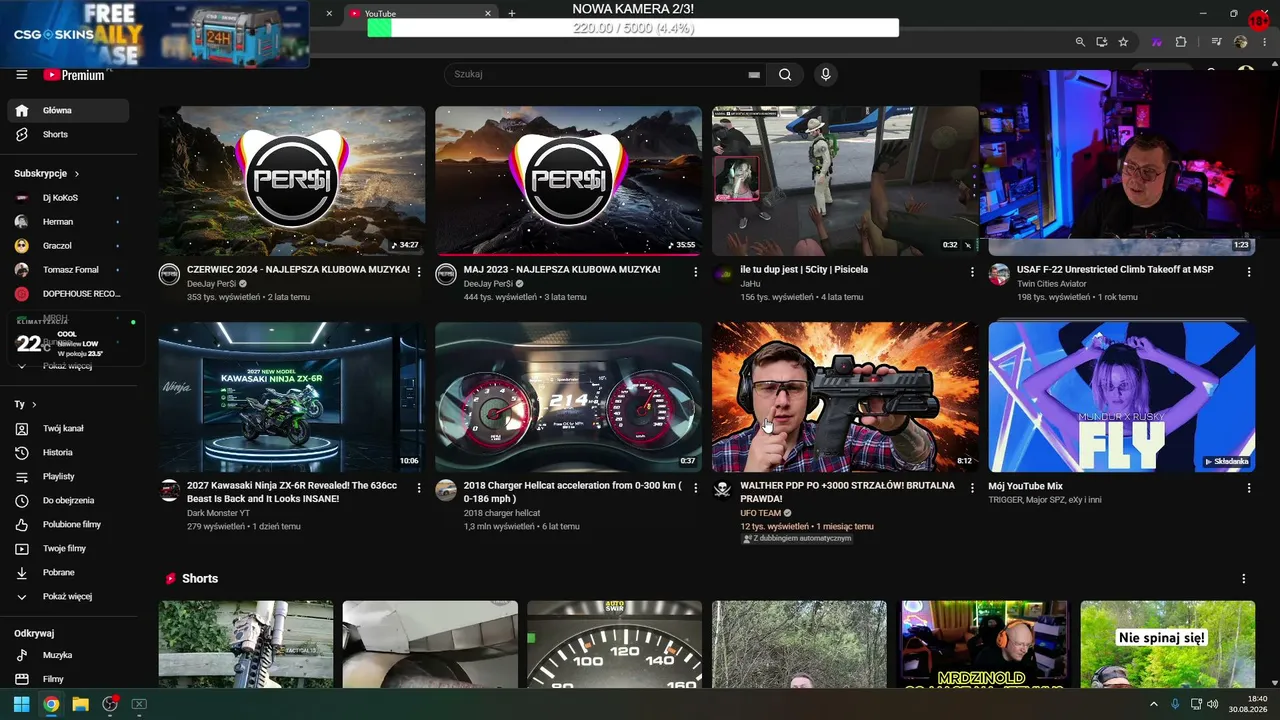Open the media control playlist icon
Image resolution: width=1280 pixels, height=720 pixels.
coord(1216,42)
